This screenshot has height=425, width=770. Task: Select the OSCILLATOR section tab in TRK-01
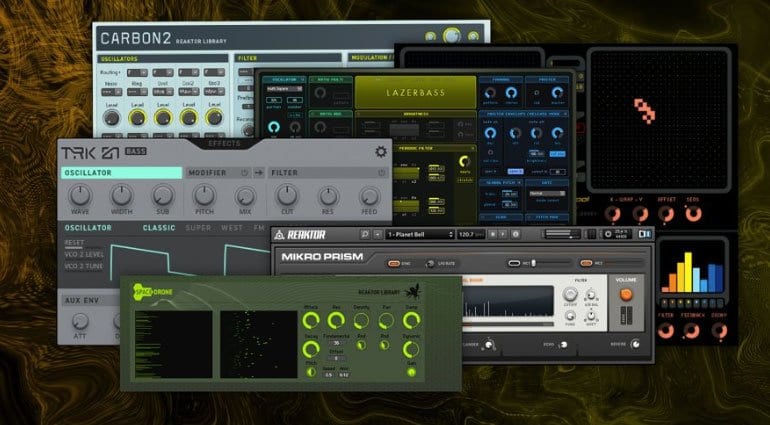(121, 172)
